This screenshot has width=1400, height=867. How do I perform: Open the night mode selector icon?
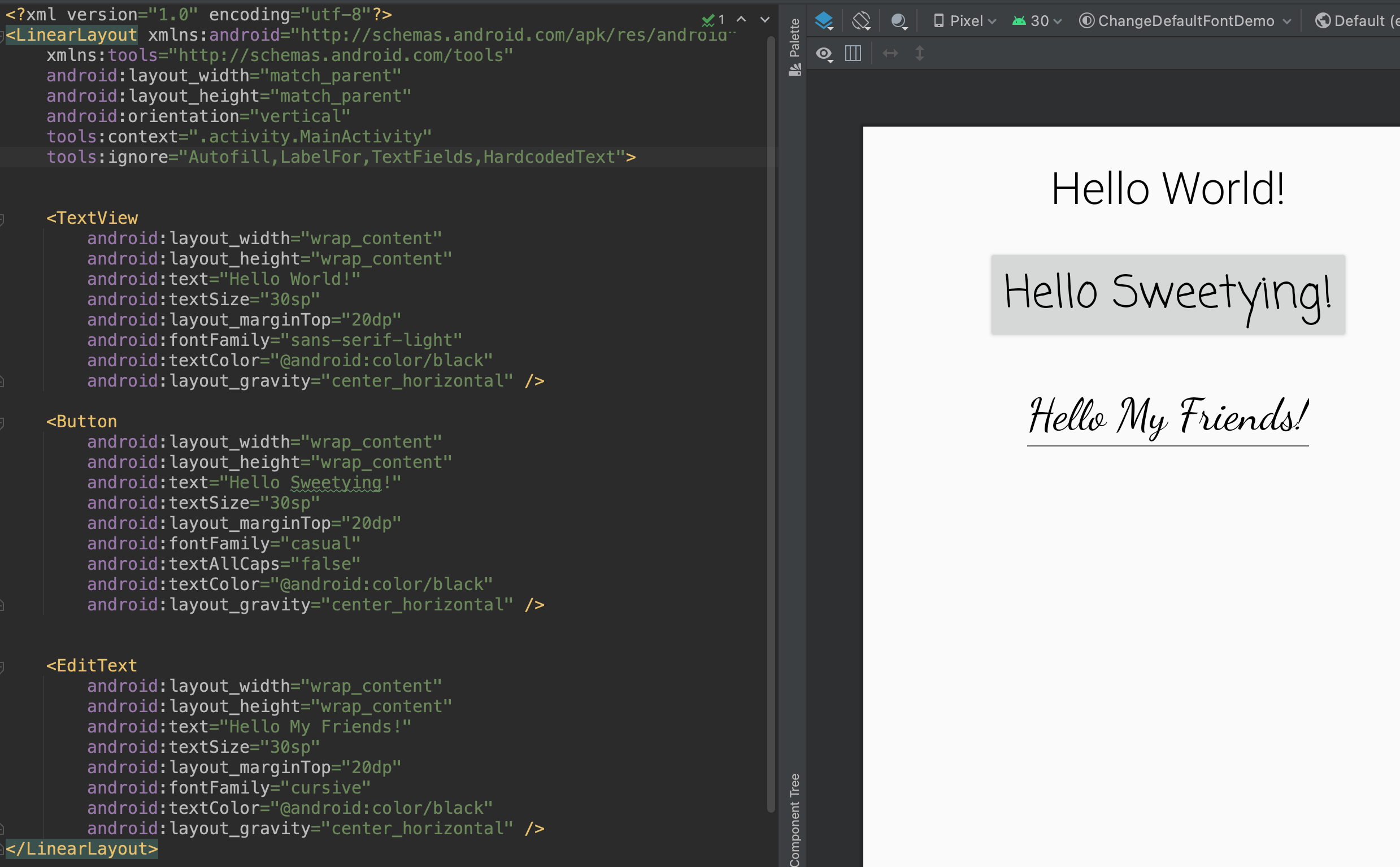coord(898,21)
